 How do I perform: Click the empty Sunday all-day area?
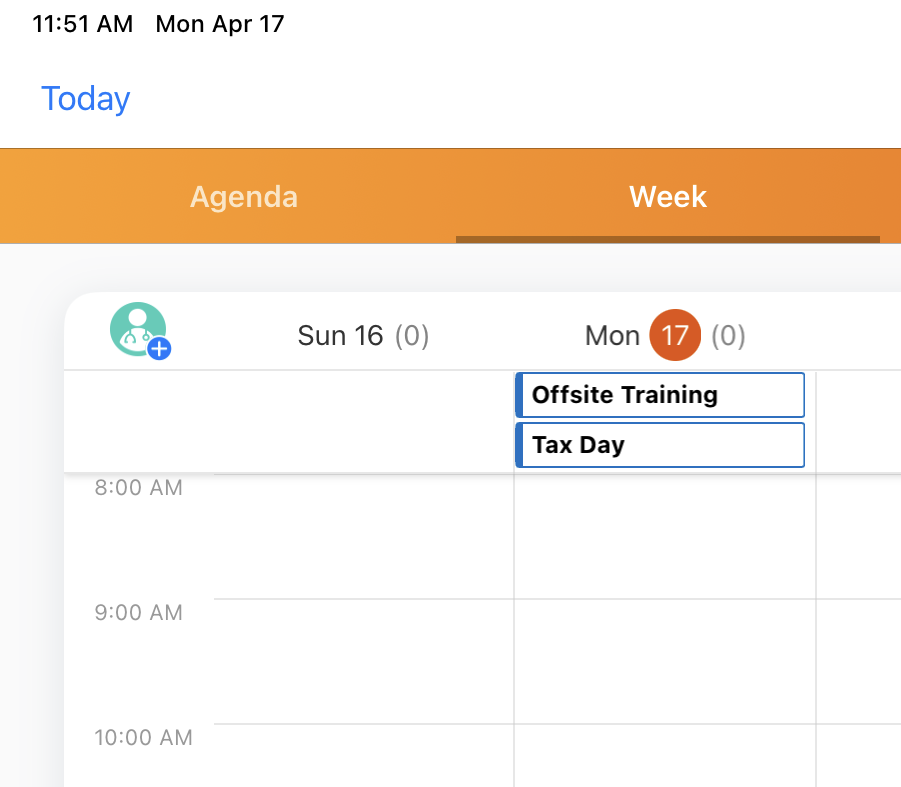pos(363,420)
